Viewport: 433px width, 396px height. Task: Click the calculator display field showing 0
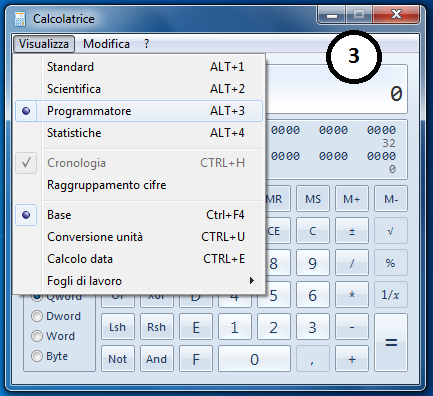point(337,89)
